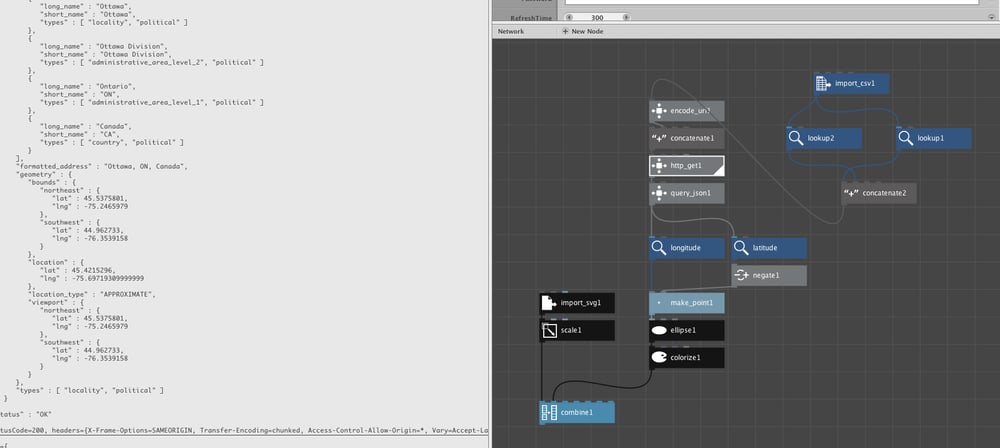Select the http_get1 node
Screen dimensions: 1000x448
(686, 166)
